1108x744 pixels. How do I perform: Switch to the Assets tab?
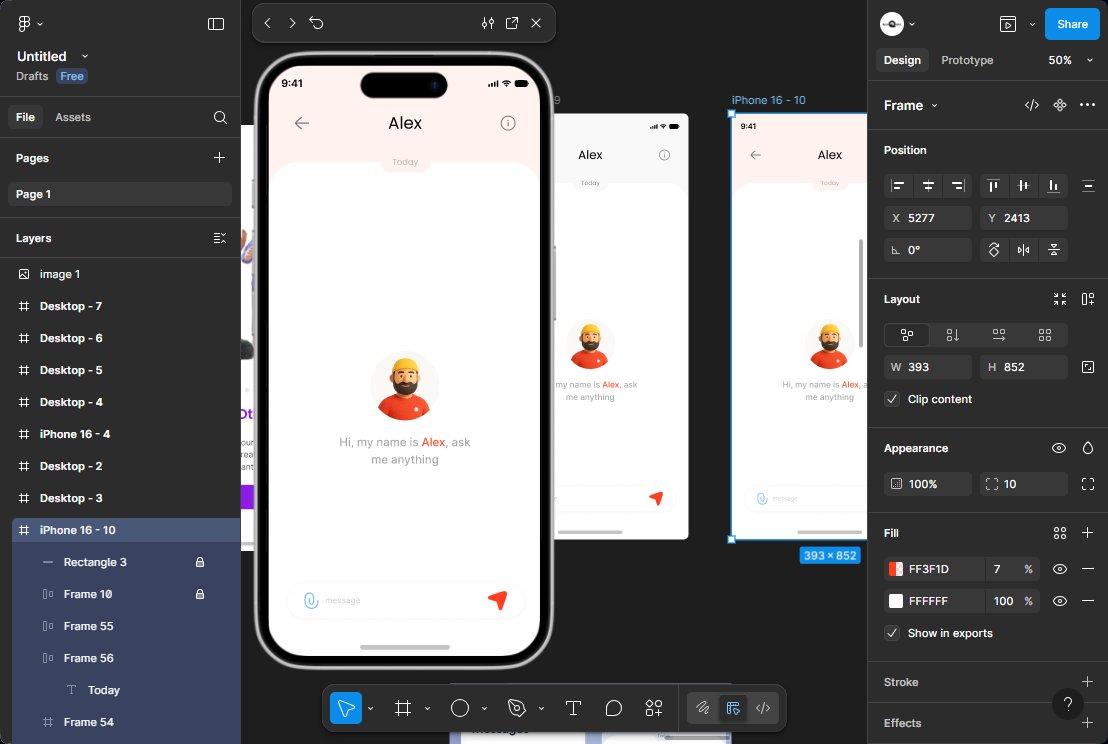[73, 117]
